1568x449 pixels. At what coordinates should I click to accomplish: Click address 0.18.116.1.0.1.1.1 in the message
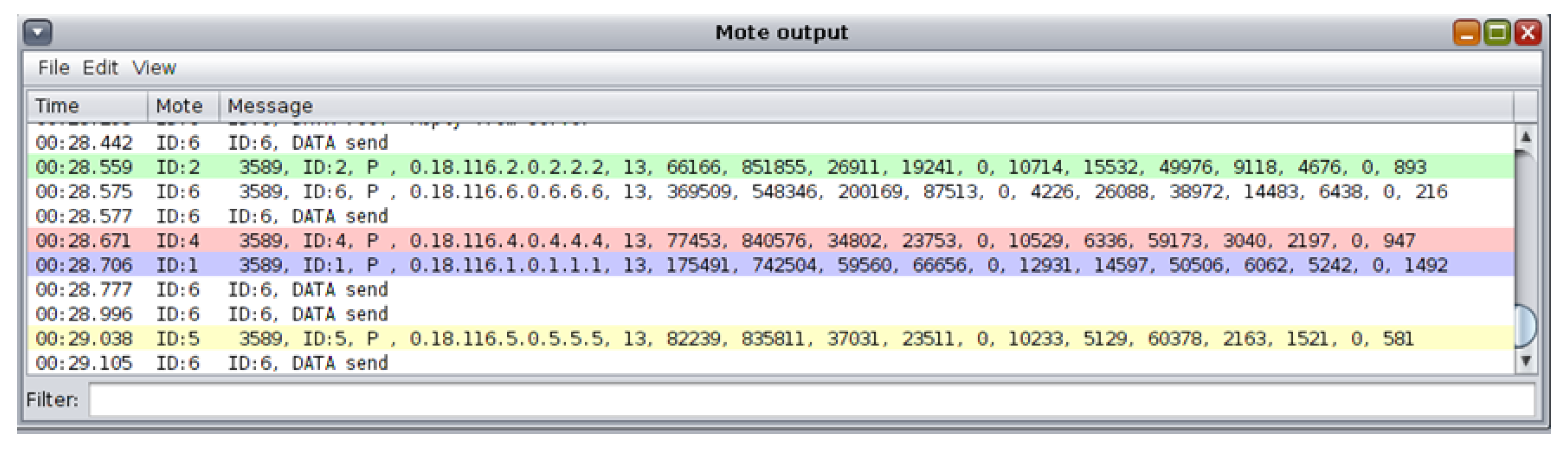[506, 265]
